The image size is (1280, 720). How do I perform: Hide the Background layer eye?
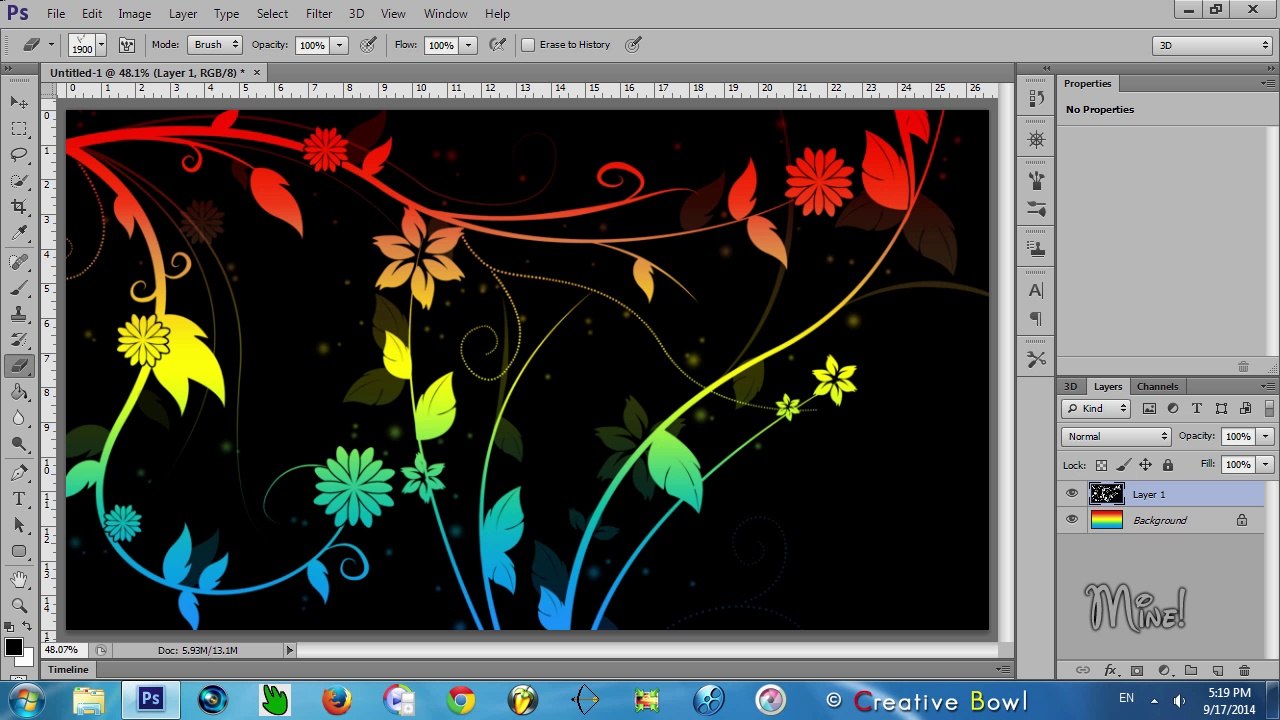coord(1072,520)
